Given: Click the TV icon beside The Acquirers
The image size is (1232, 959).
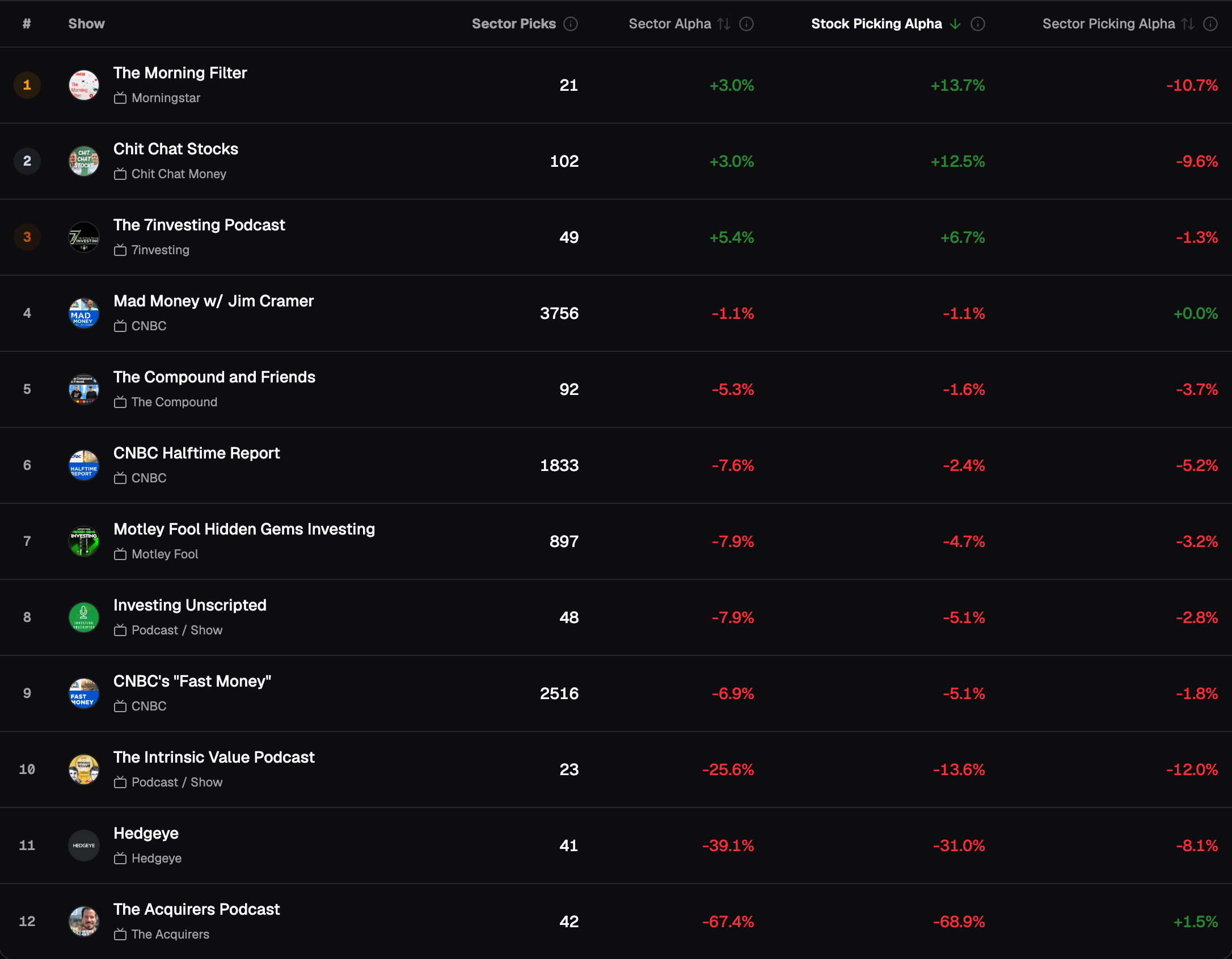Looking at the screenshot, I should [x=120, y=935].
